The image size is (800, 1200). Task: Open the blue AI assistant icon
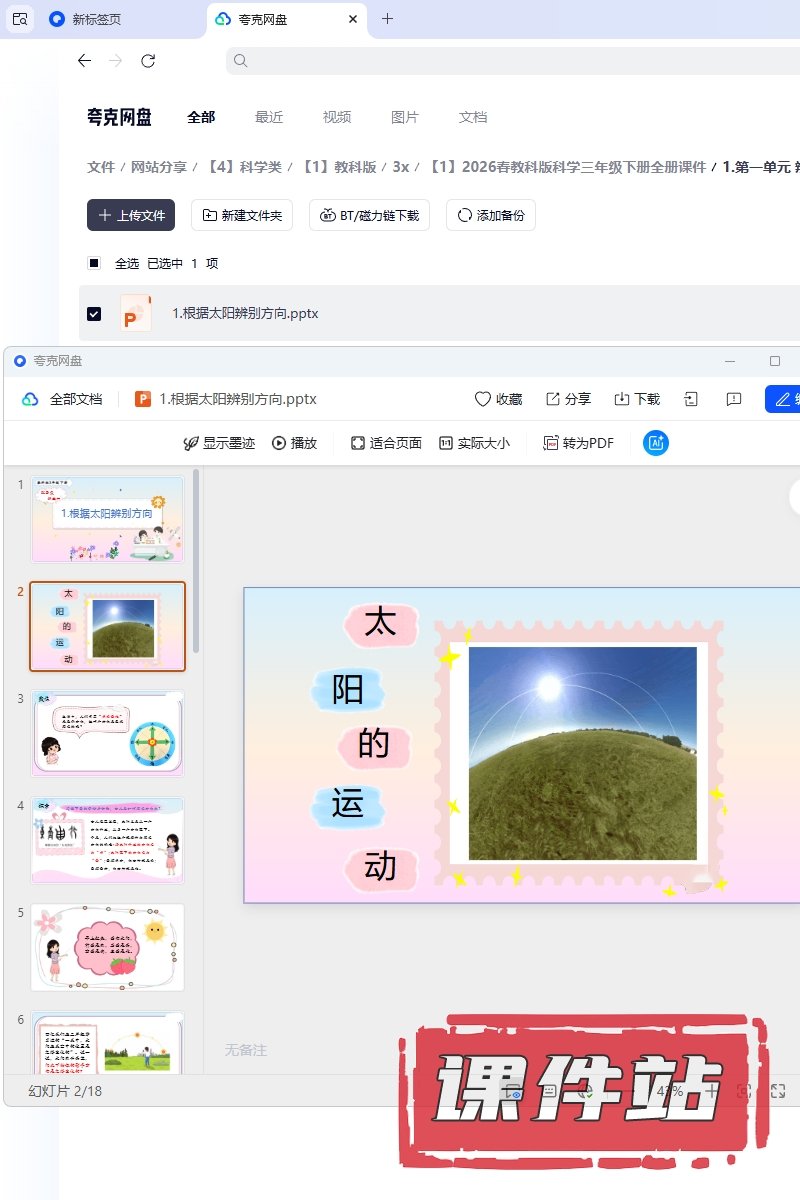coord(656,443)
